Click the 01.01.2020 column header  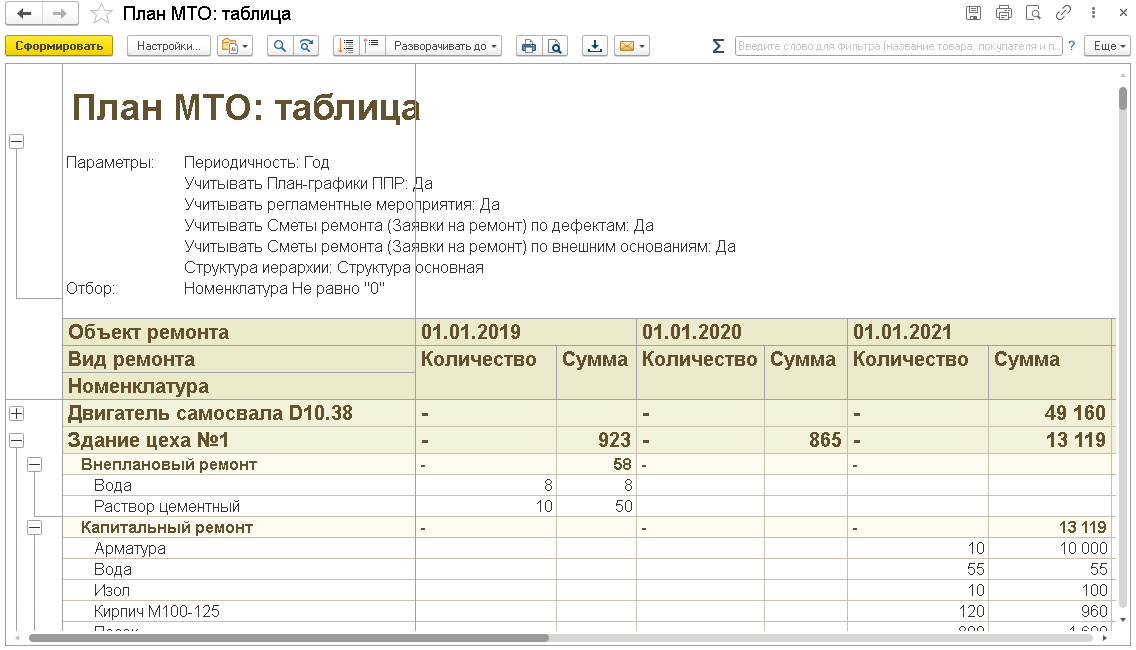point(742,332)
